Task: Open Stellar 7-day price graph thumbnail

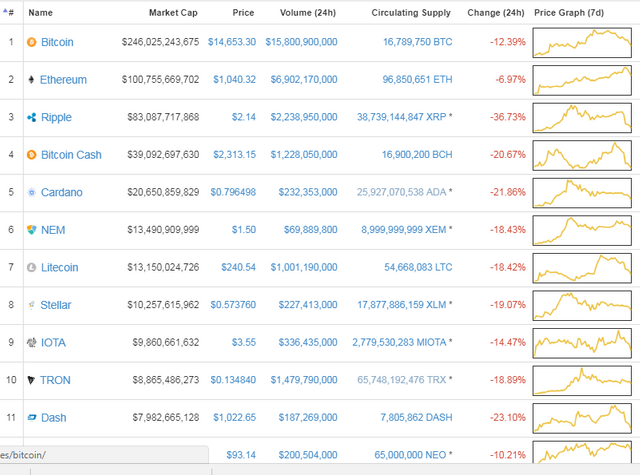Action: [x=582, y=305]
